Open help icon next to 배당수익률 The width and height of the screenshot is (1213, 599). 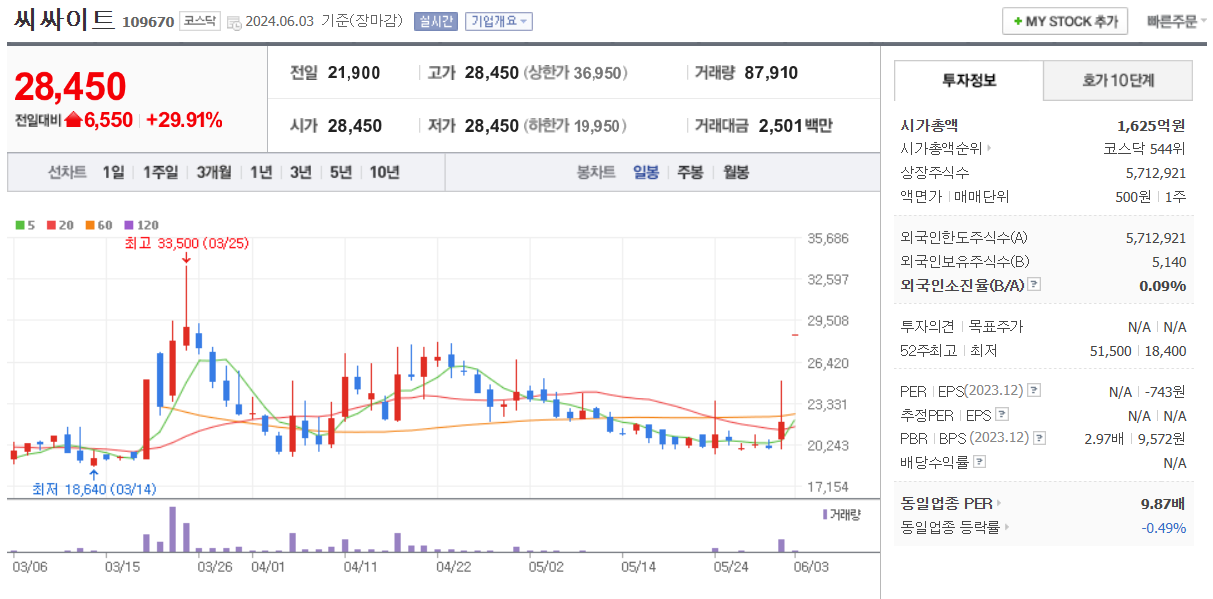pyautogui.click(x=979, y=462)
